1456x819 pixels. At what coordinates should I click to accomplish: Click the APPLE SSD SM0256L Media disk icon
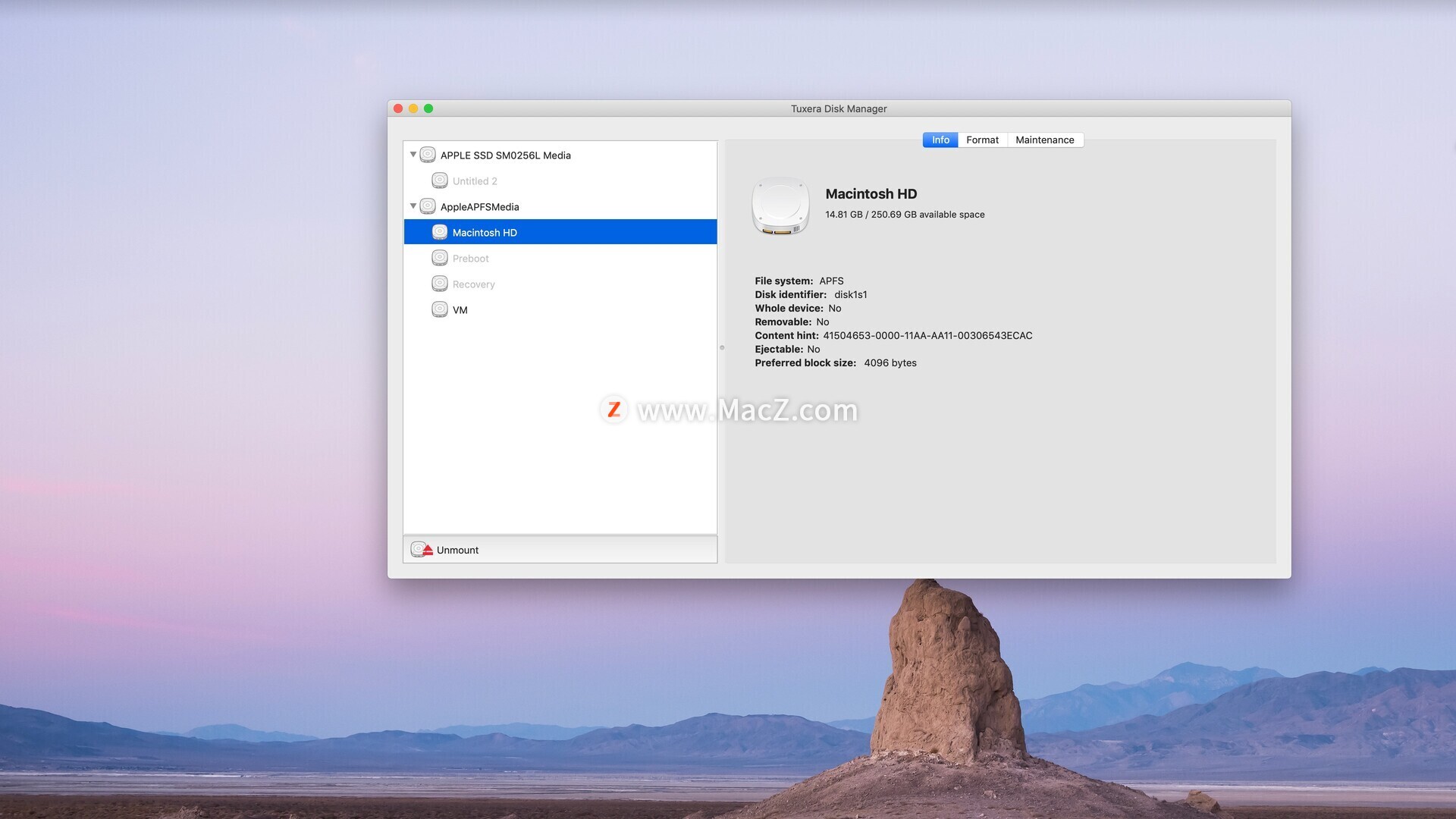(428, 155)
